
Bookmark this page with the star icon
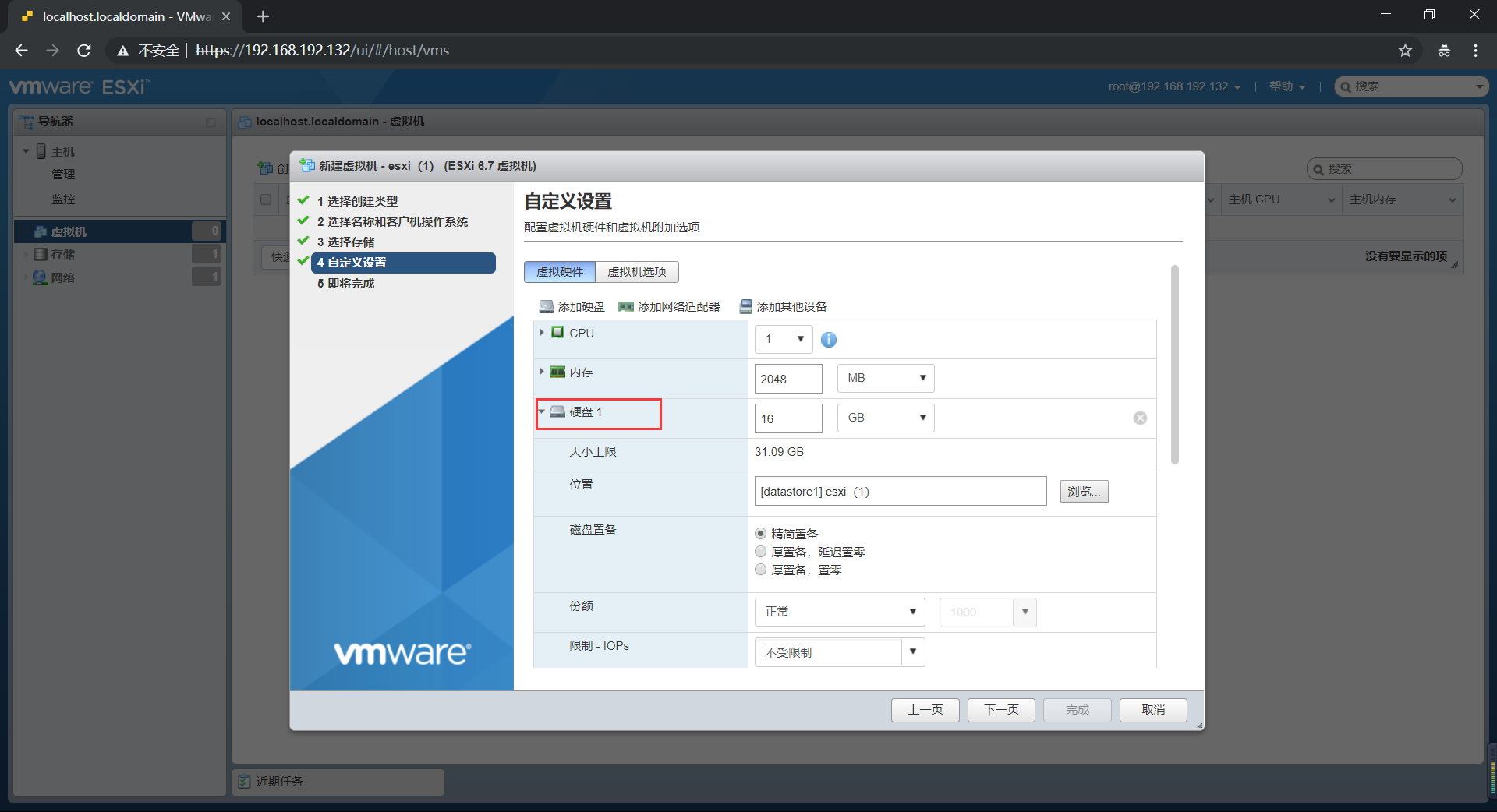click(1405, 51)
